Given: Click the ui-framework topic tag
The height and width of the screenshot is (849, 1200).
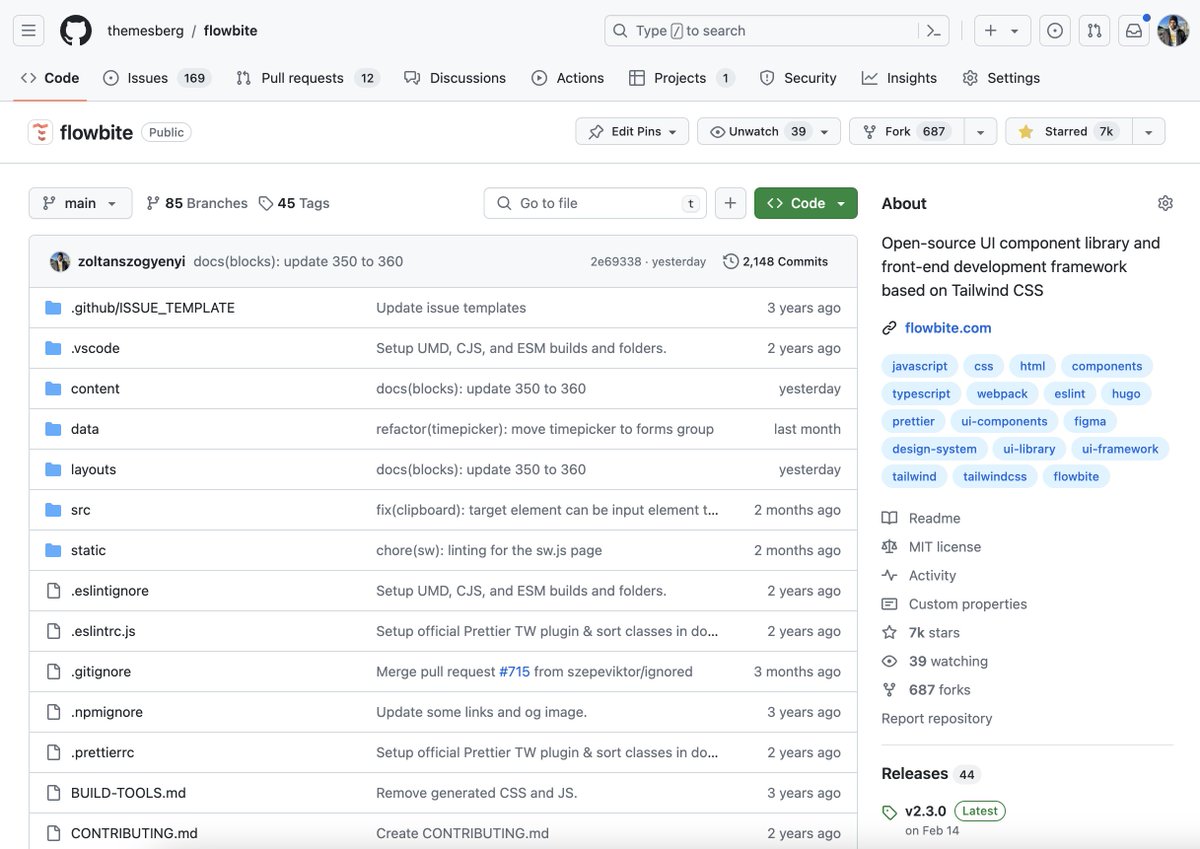Looking at the screenshot, I should click(x=1120, y=449).
